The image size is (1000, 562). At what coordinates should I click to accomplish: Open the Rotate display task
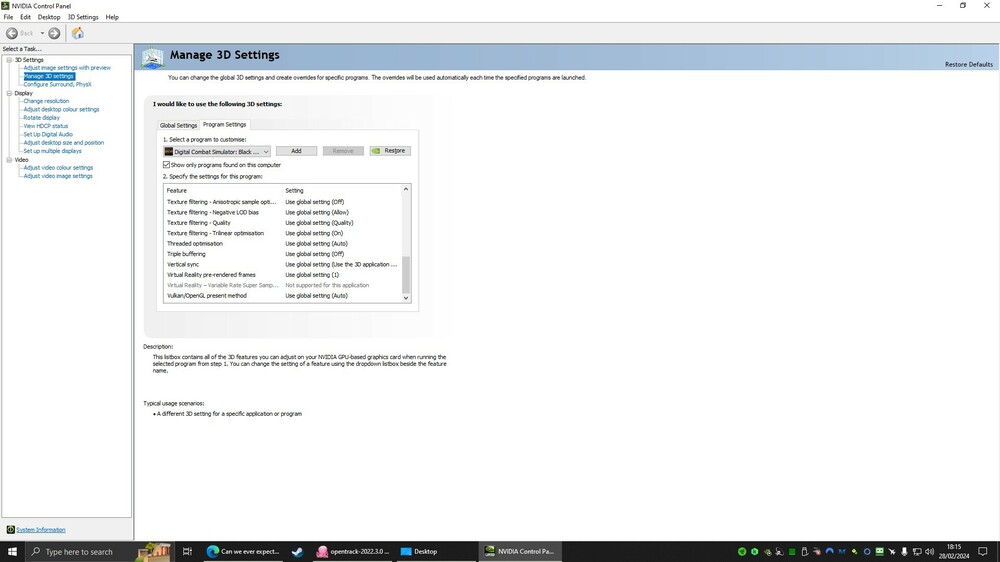41,117
